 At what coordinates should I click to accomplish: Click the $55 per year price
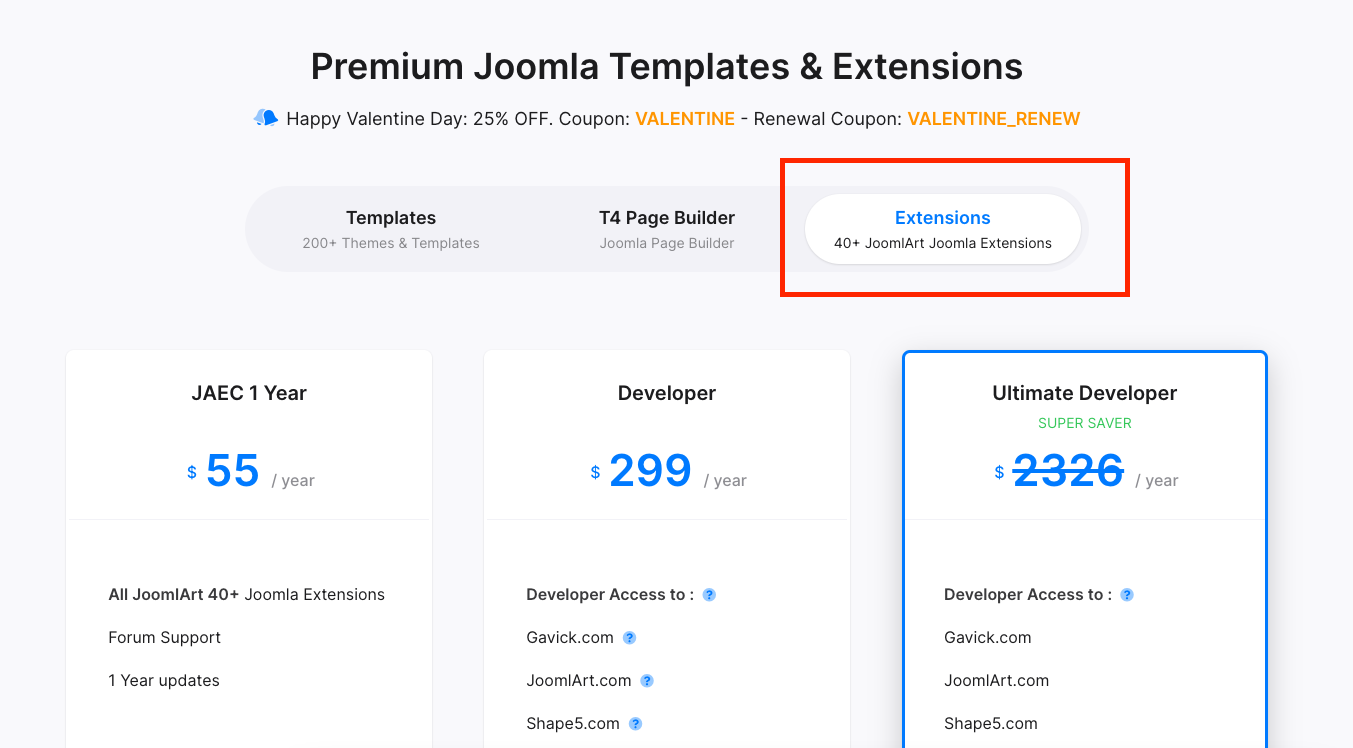(233, 471)
